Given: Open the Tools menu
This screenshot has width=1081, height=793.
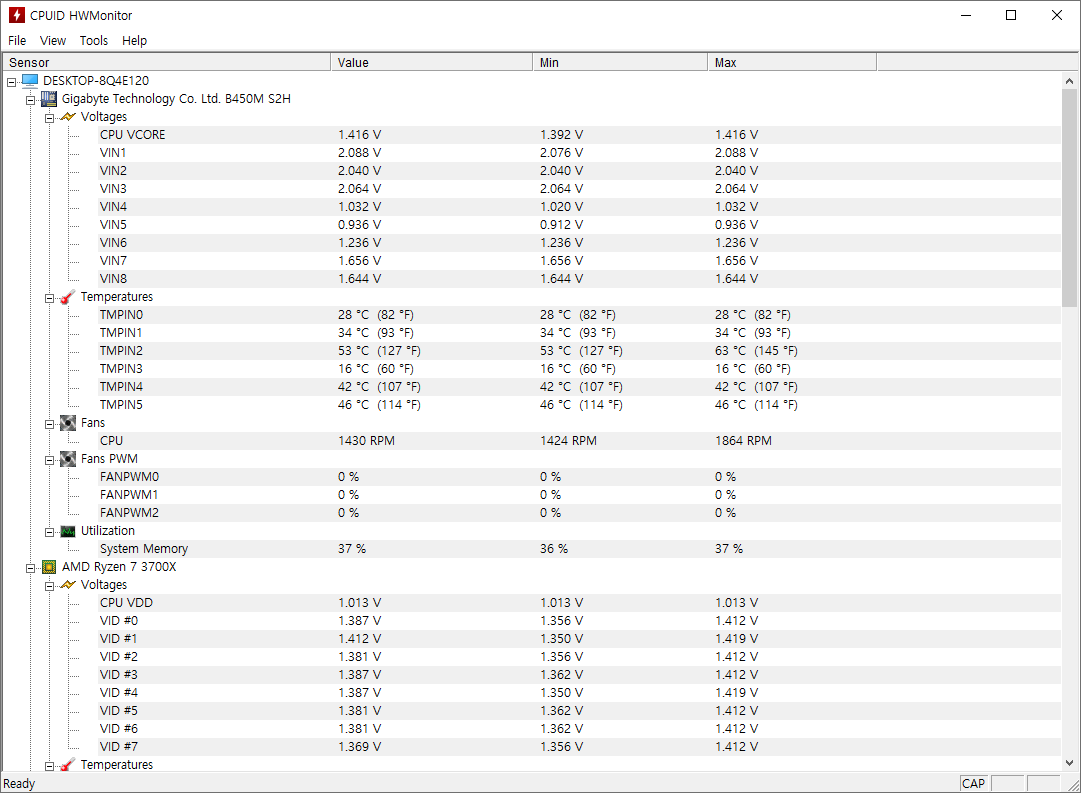Looking at the screenshot, I should click(x=94, y=41).
